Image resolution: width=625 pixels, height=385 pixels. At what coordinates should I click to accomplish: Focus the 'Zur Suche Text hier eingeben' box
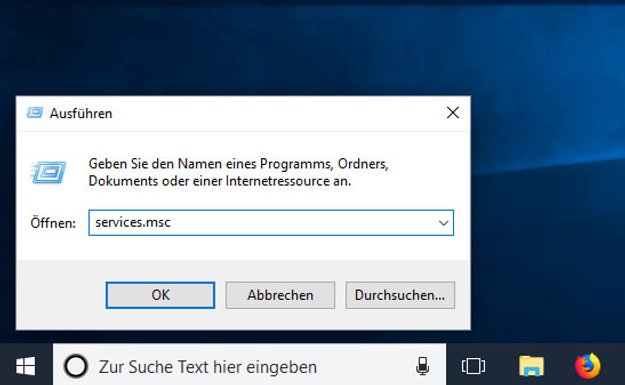tap(250, 365)
